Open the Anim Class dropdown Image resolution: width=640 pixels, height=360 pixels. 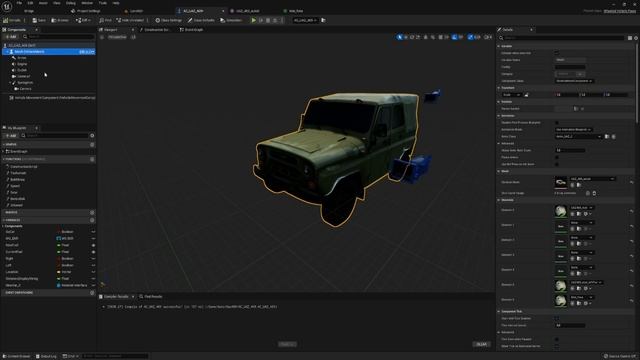click(578, 137)
